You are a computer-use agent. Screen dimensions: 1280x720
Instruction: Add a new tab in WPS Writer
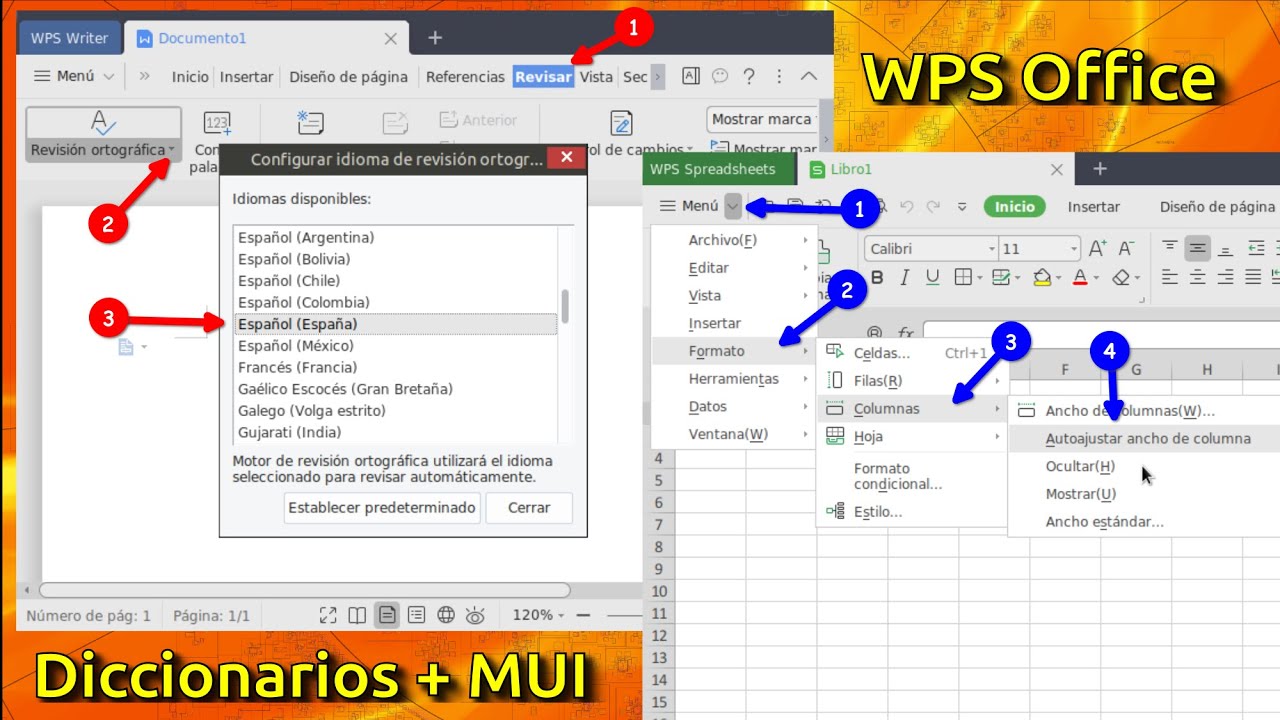click(x=434, y=38)
